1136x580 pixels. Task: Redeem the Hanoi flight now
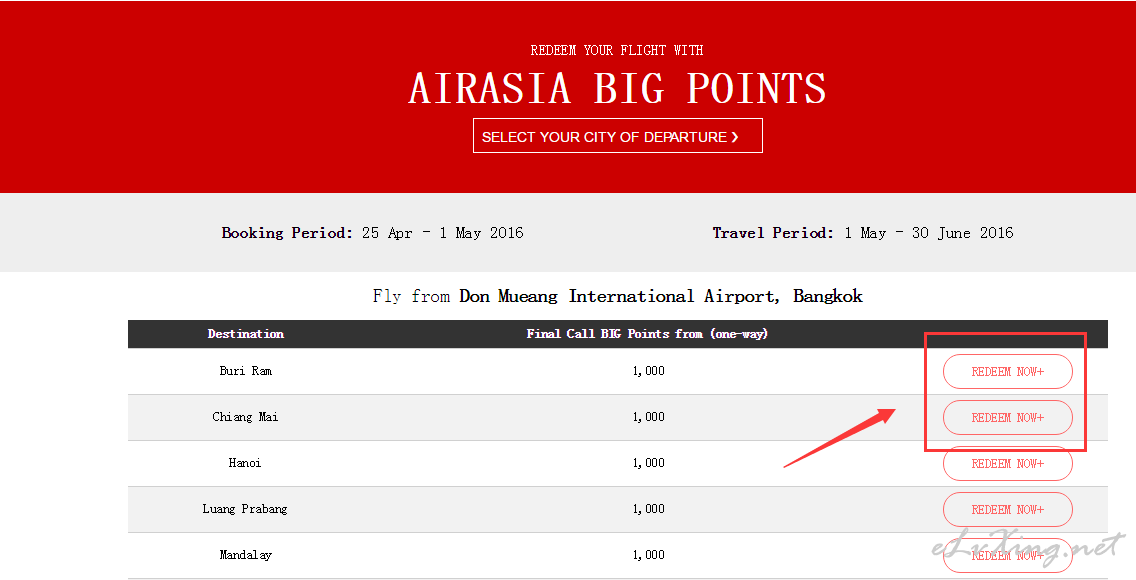1007,463
